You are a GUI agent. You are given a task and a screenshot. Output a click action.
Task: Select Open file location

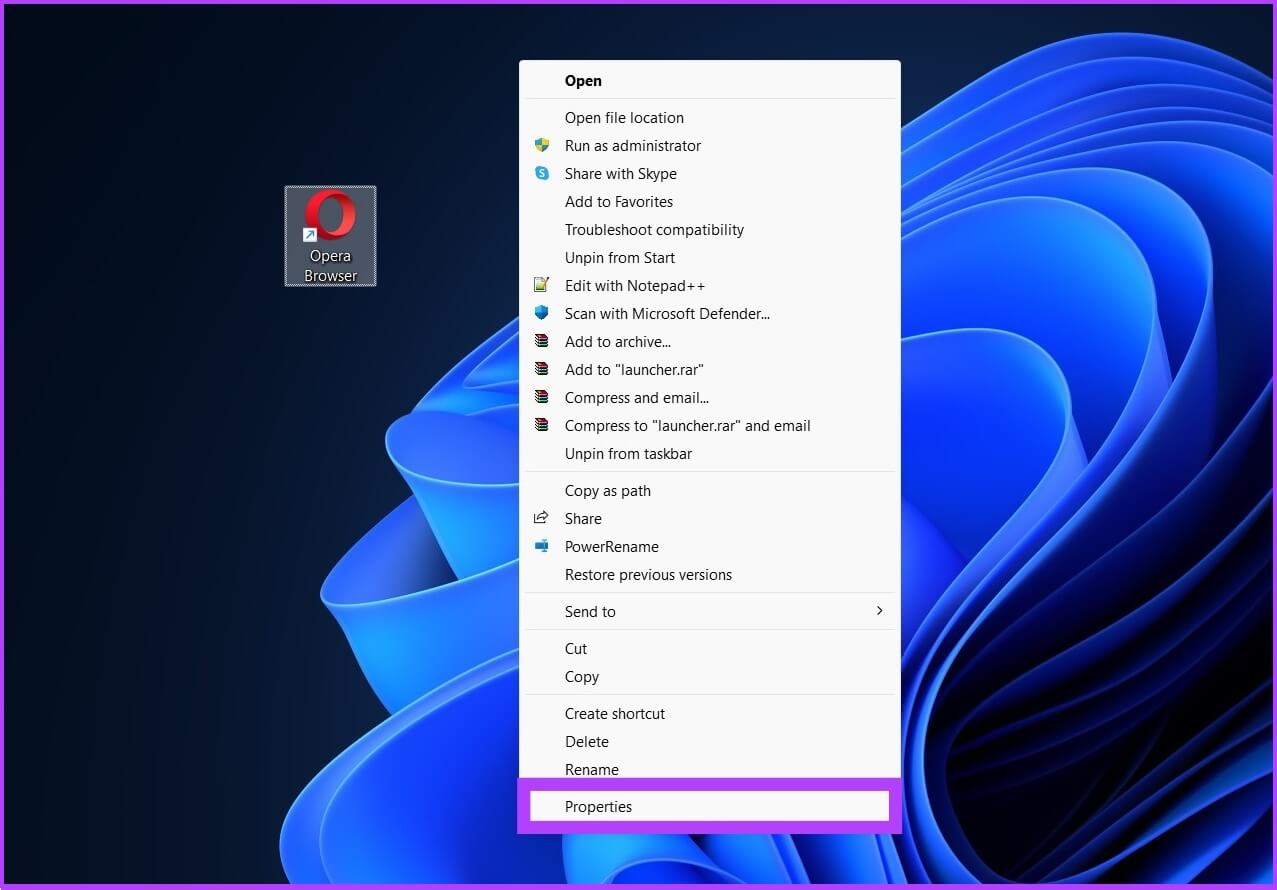point(710,117)
